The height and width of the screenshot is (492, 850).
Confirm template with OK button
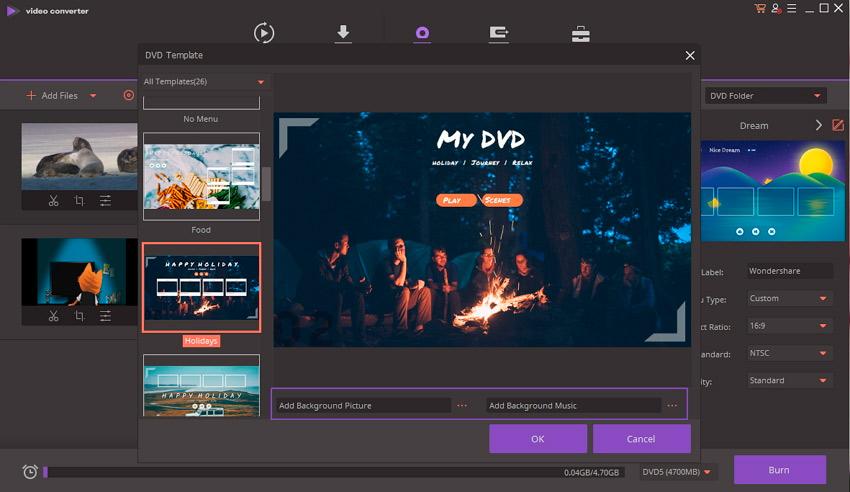537,439
